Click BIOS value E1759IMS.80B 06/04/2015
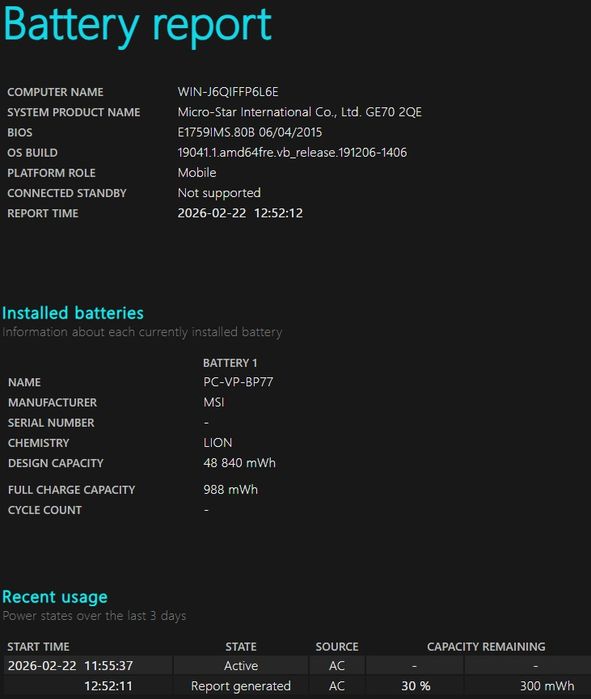 point(250,132)
